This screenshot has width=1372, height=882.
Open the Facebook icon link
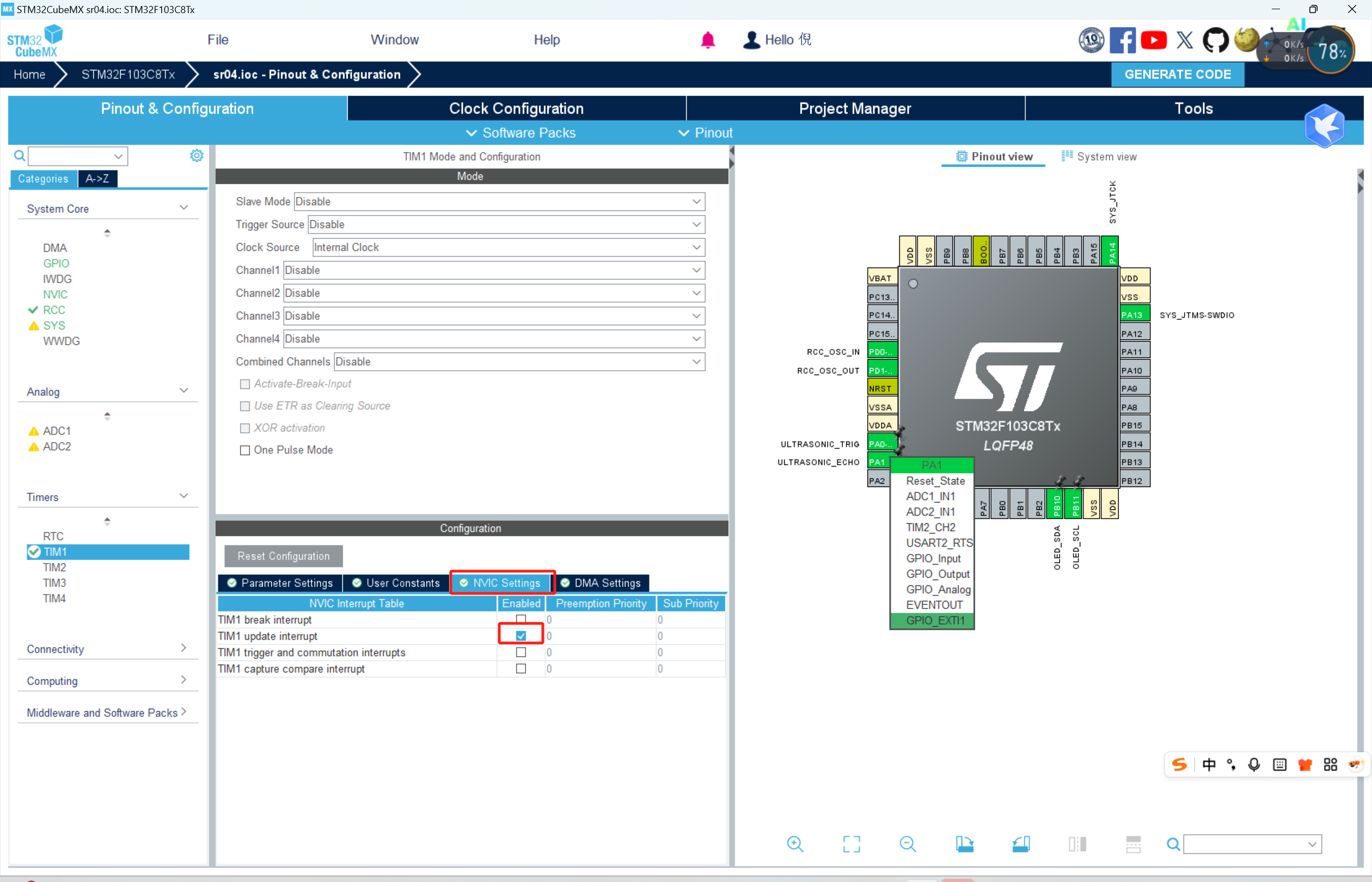(x=1122, y=40)
